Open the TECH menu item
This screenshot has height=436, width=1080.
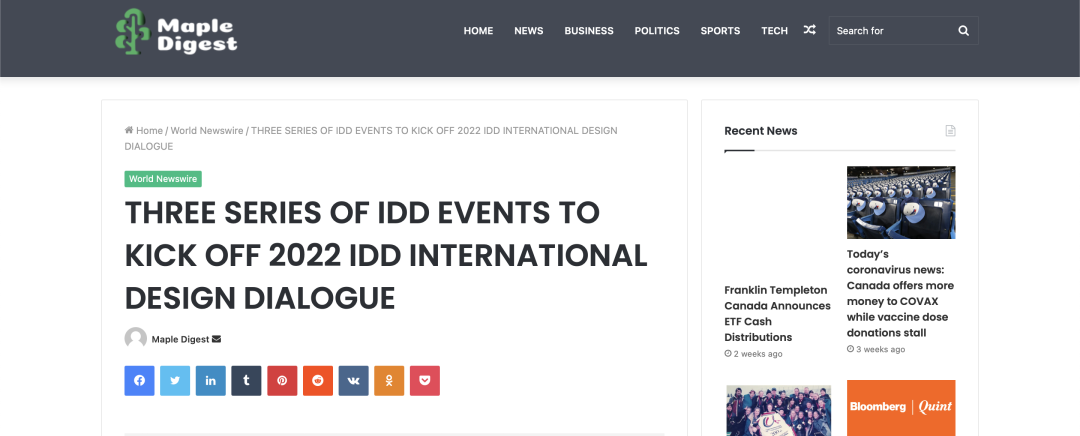point(774,30)
